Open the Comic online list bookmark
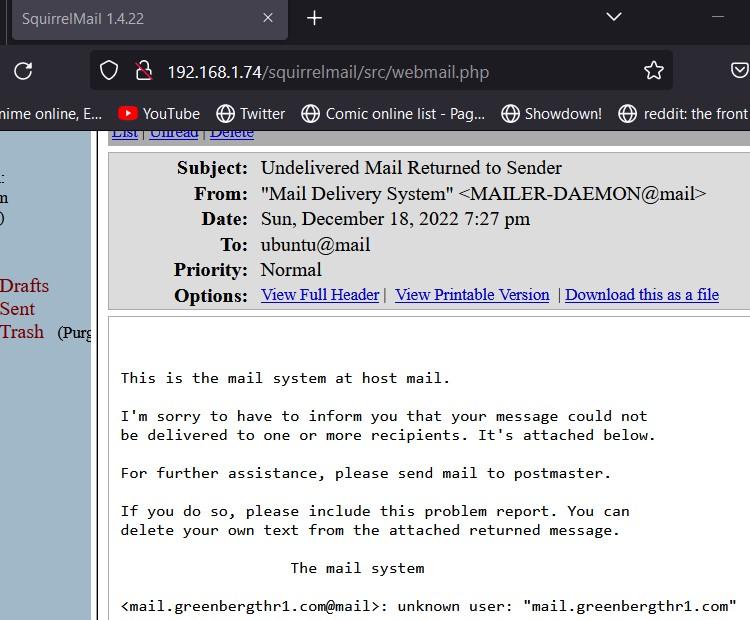The height and width of the screenshot is (620, 750). point(393,114)
